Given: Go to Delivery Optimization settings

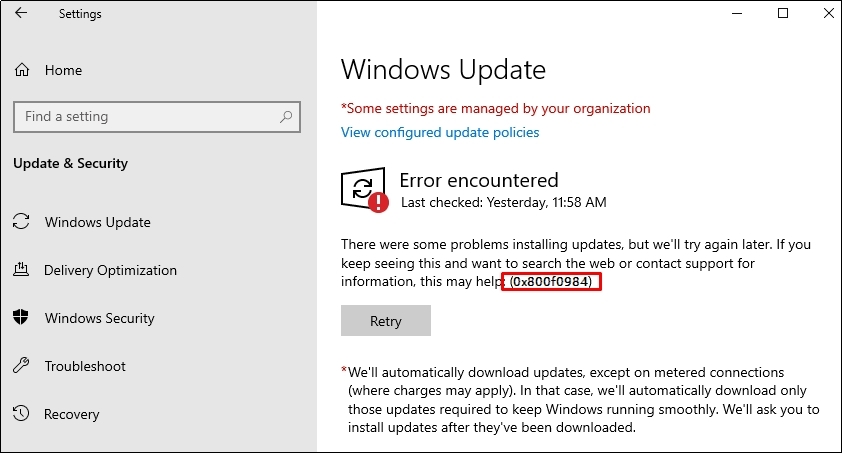Looking at the screenshot, I should point(110,270).
